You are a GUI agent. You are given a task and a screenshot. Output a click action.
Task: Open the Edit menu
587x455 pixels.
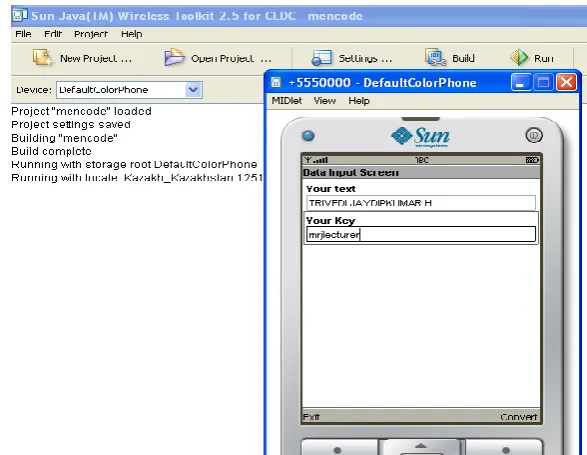(x=53, y=34)
